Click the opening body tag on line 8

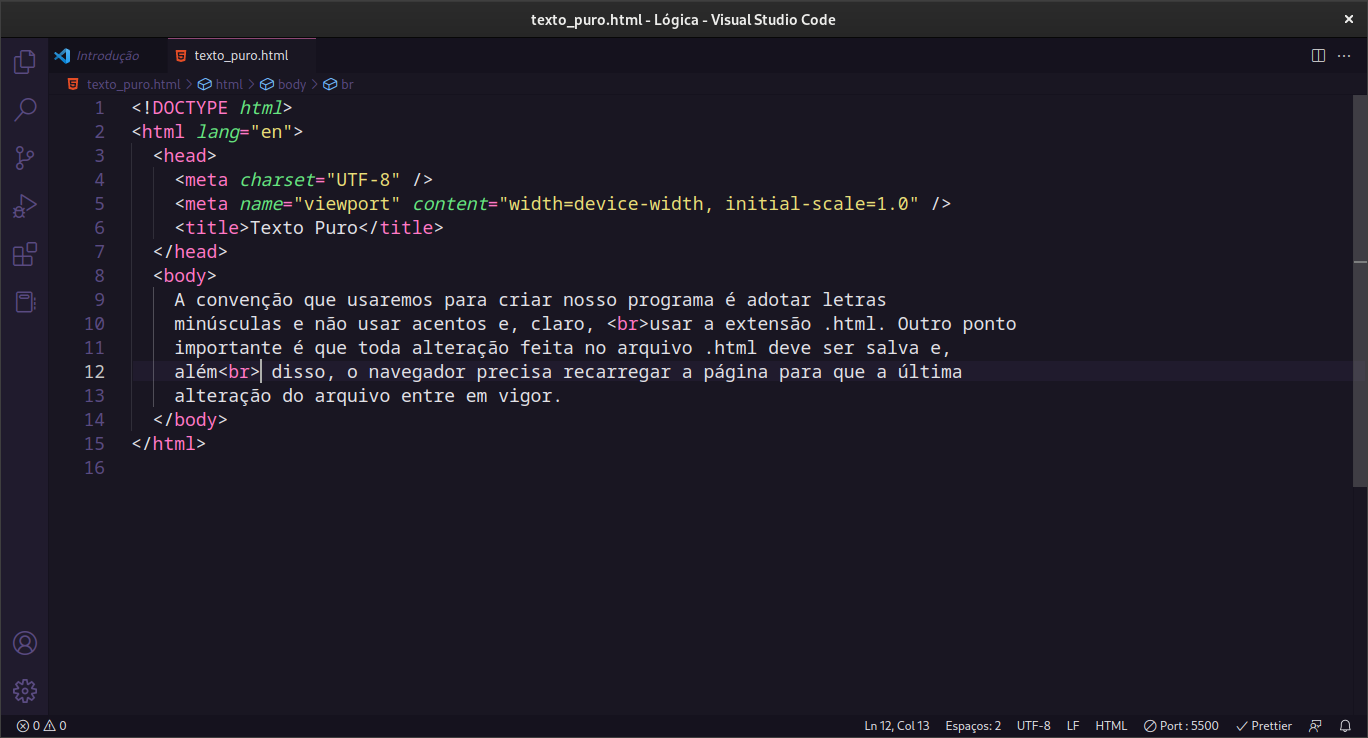pos(185,276)
